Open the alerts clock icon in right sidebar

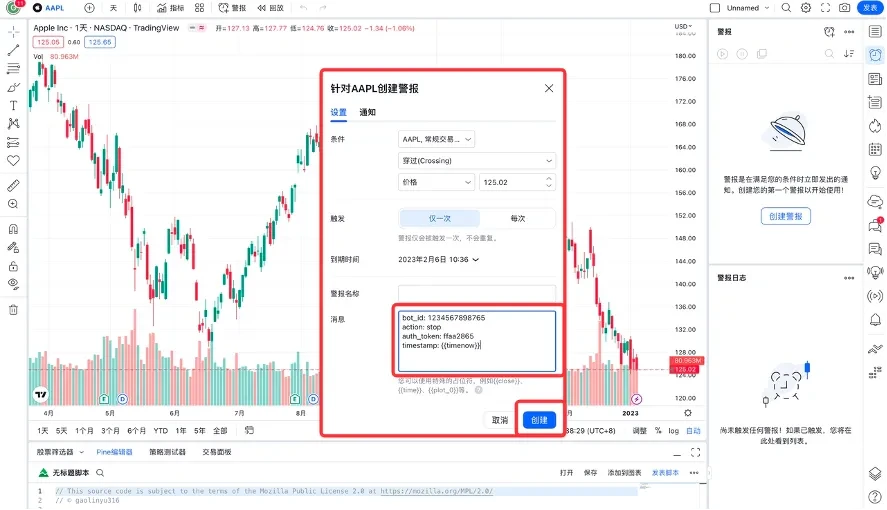(875, 55)
